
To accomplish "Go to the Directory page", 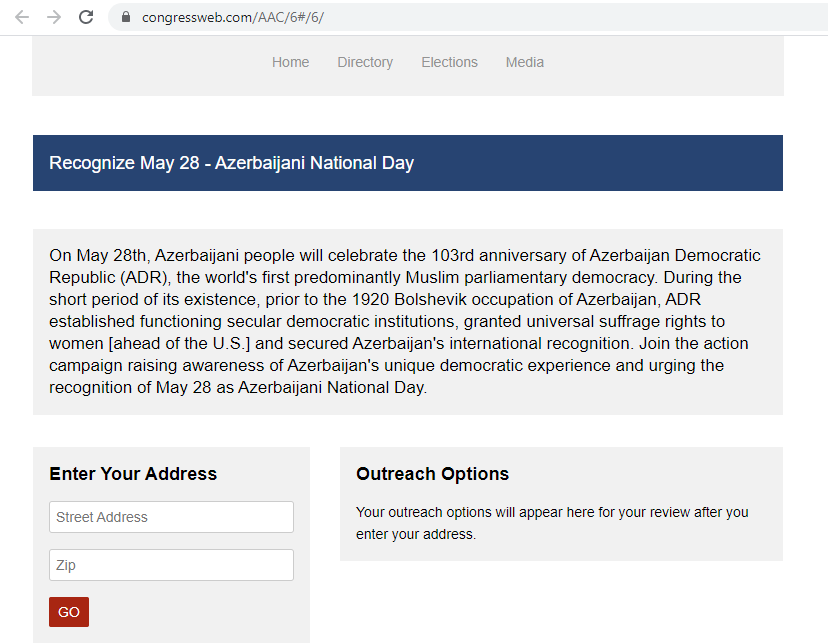I will [x=365, y=62].
